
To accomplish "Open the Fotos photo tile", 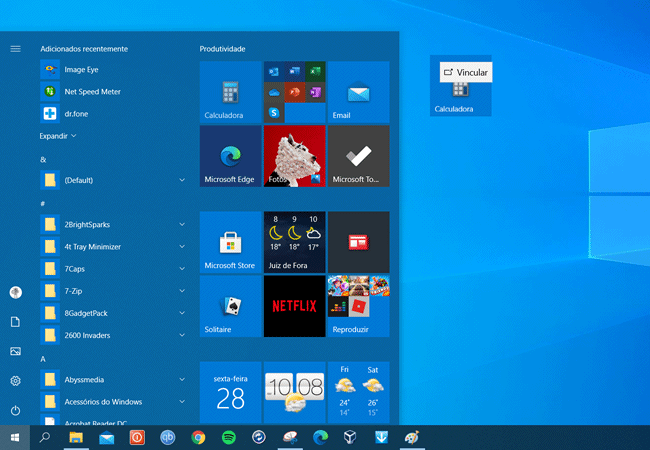I will pos(294,156).
